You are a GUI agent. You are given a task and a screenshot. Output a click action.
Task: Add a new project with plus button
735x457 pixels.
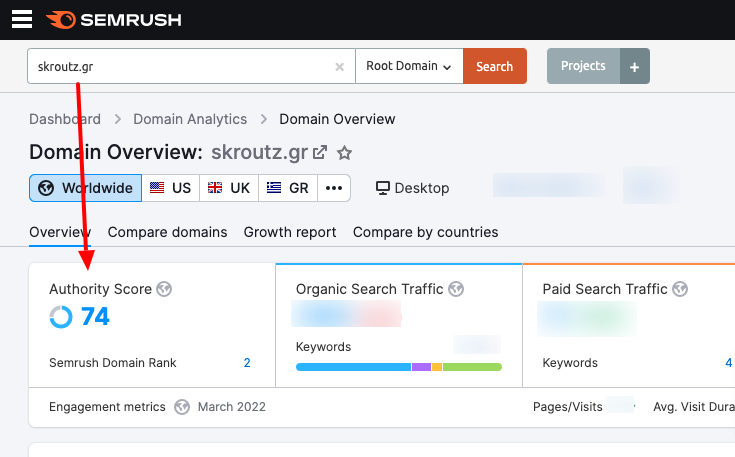point(635,67)
